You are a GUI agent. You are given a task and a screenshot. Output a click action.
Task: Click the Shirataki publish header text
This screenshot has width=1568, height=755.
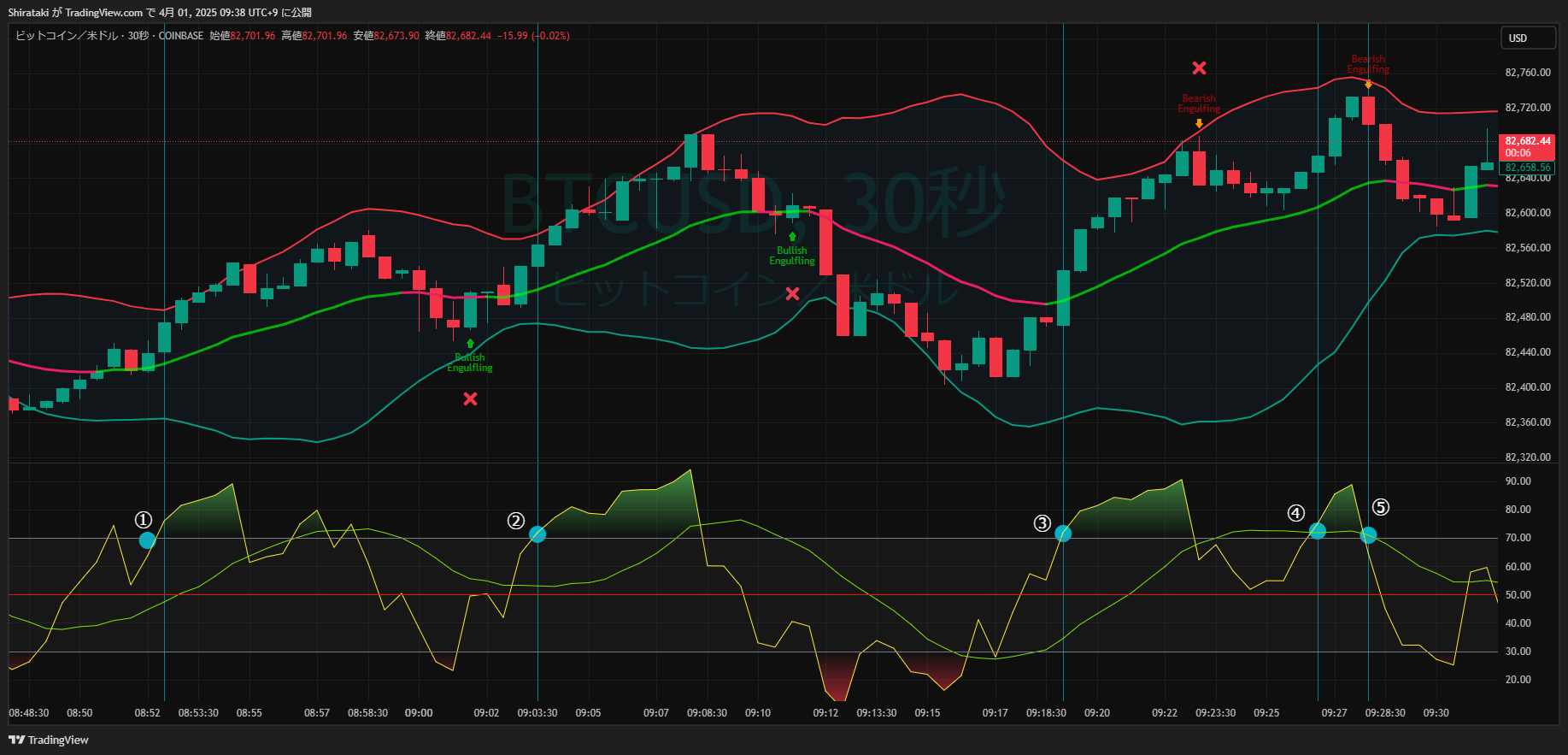click(160, 13)
